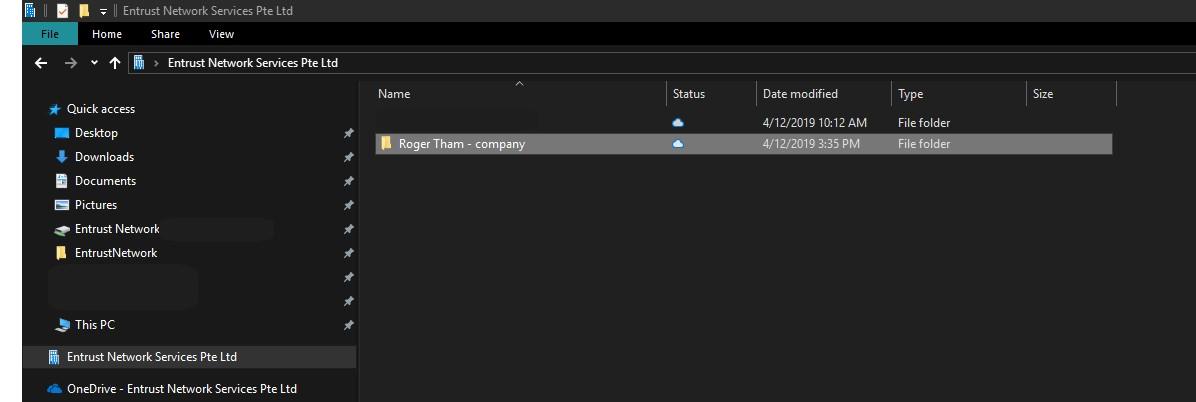Expand the address bar root chevron
The image size is (1196, 402).
coord(156,63)
